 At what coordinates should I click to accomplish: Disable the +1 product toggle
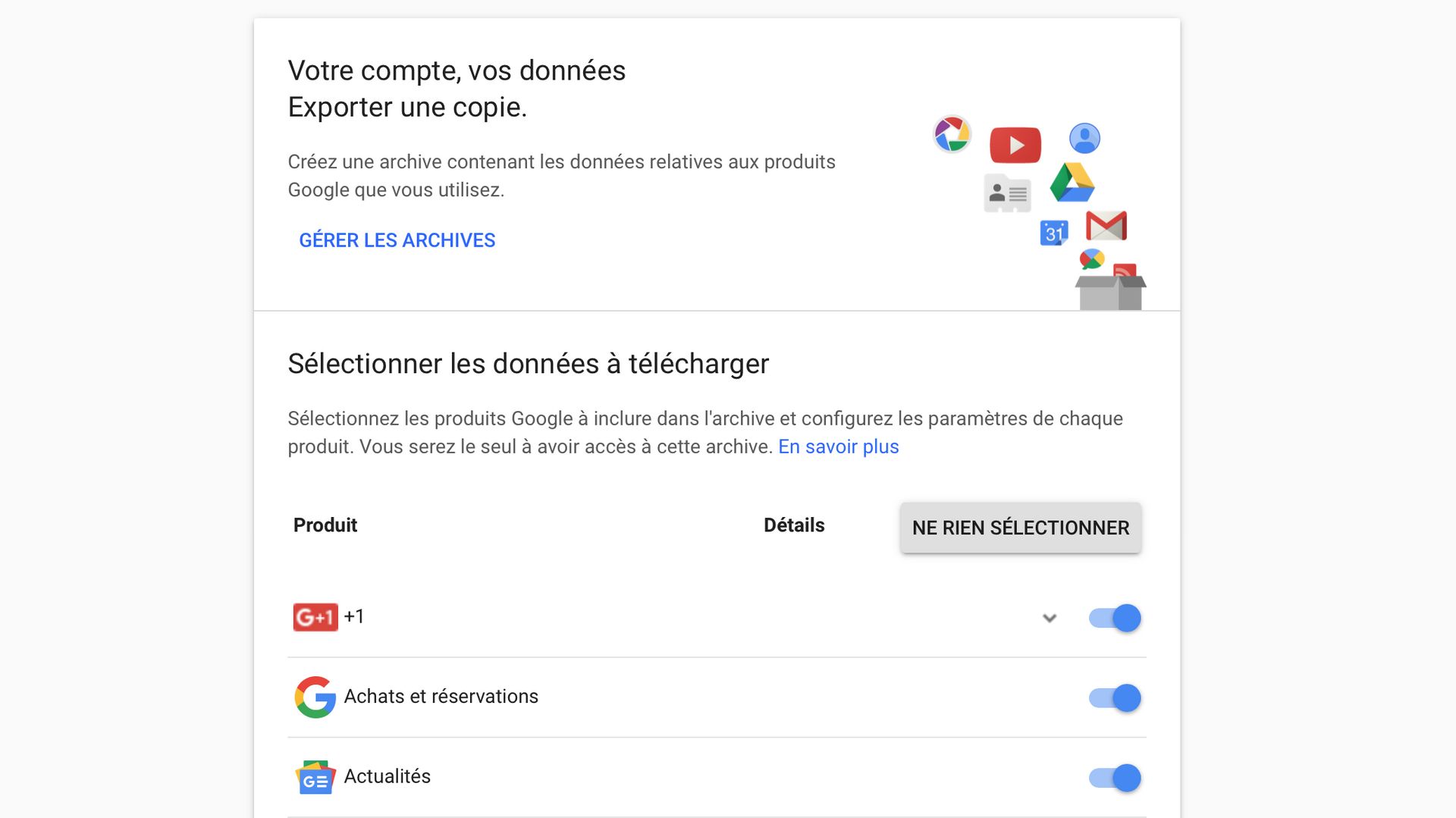(1115, 618)
